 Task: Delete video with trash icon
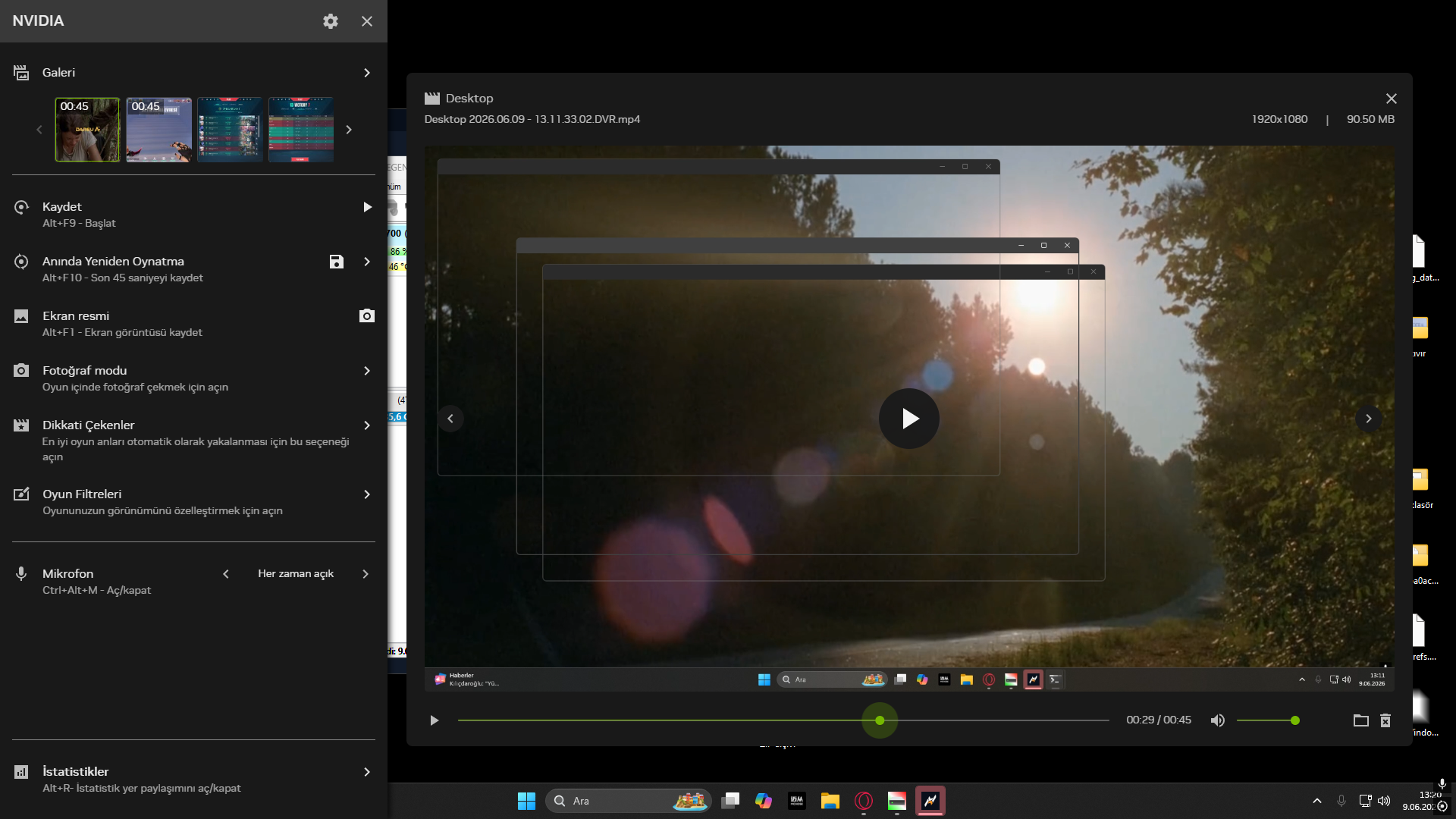click(x=1385, y=720)
